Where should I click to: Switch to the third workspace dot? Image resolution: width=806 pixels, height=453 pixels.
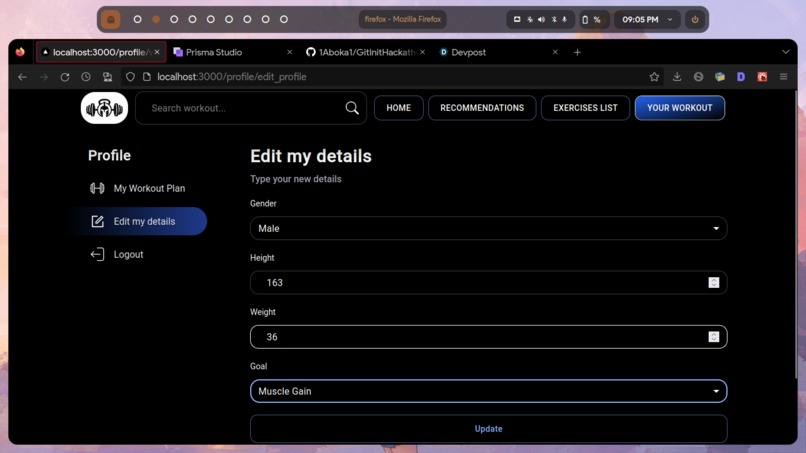pos(174,19)
